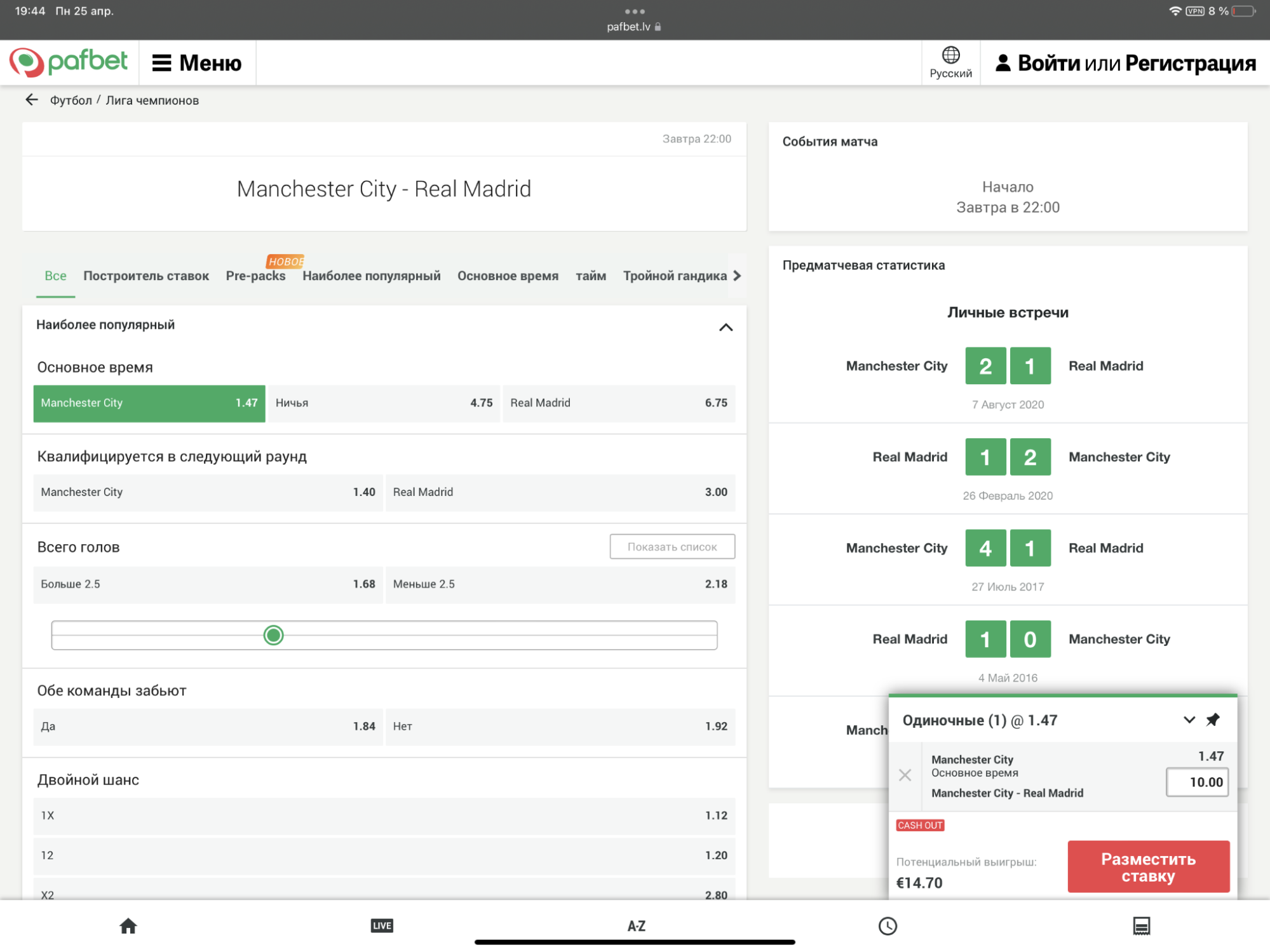Open the hamburger Меню

[x=197, y=63]
